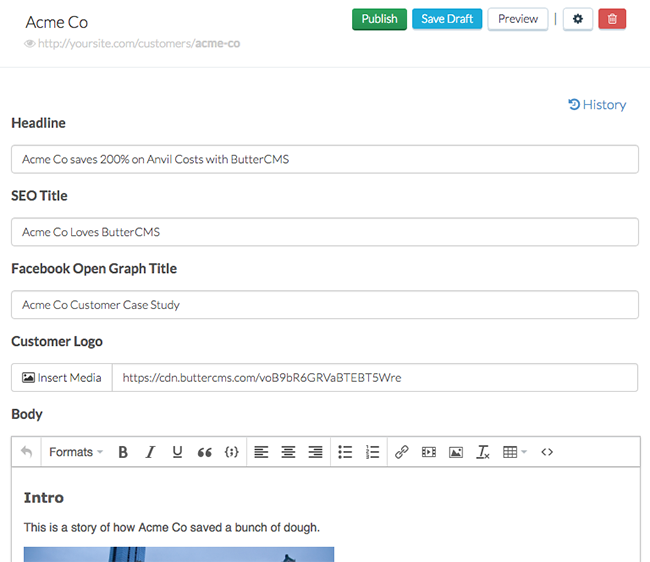The image size is (650, 562).
Task: Delete page with red trash icon
Action: point(612,19)
